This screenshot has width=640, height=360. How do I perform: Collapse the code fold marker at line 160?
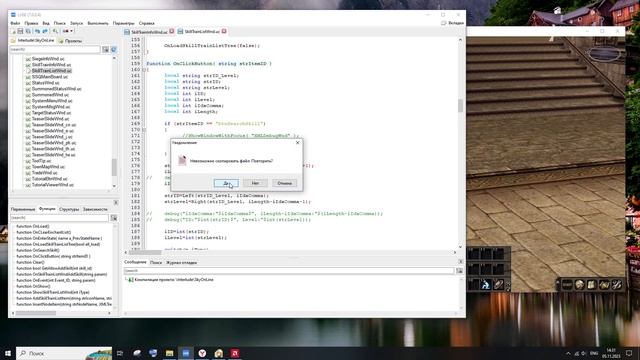(144, 70)
